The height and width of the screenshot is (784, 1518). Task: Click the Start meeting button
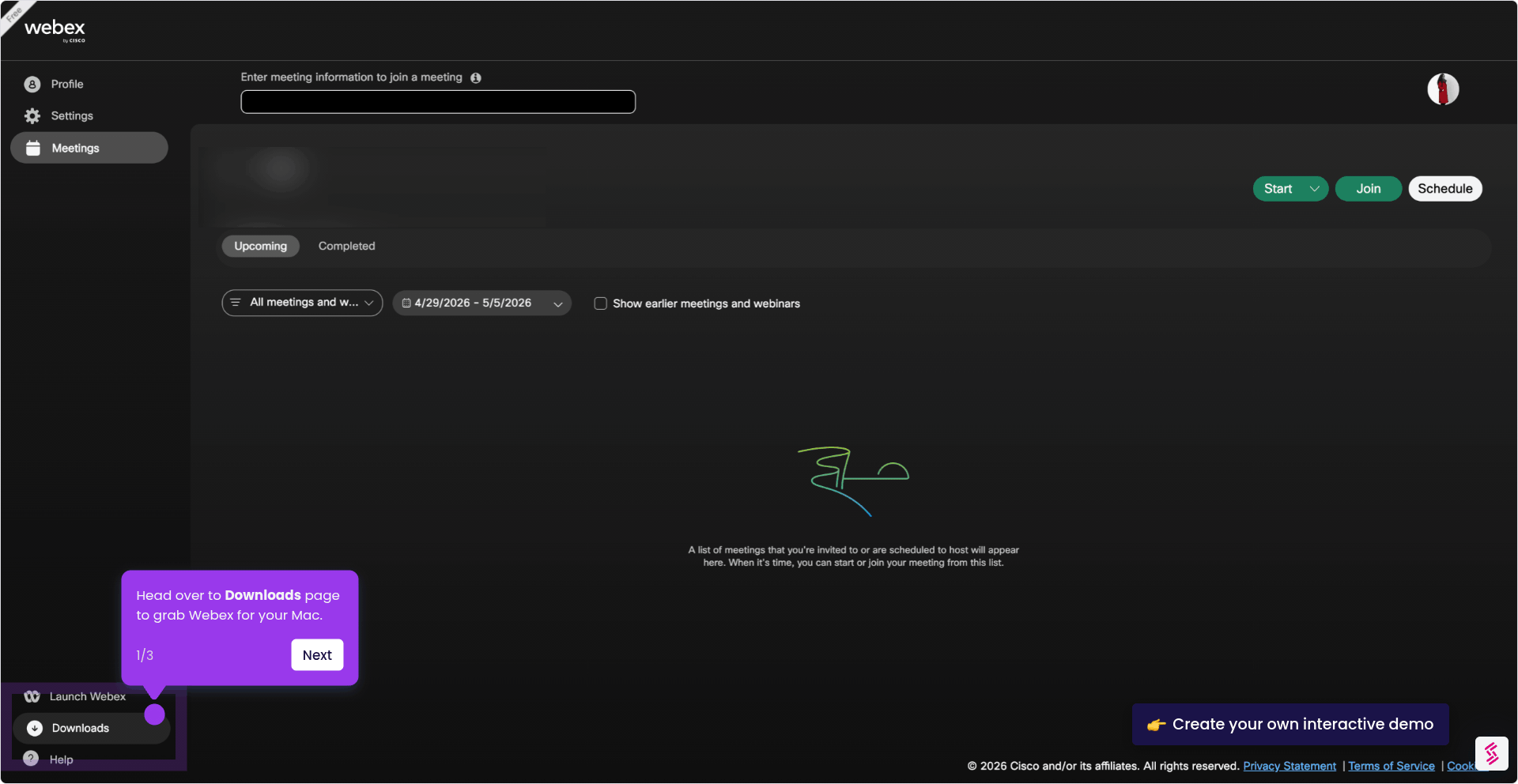(x=1278, y=189)
